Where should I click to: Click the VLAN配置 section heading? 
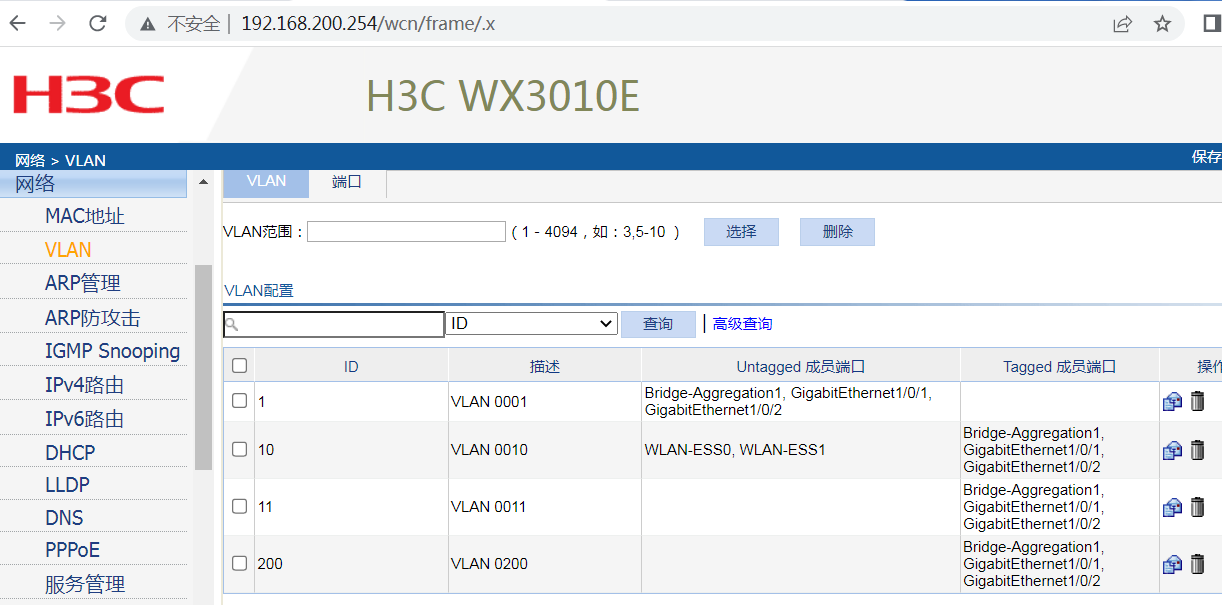pos(259,291)
